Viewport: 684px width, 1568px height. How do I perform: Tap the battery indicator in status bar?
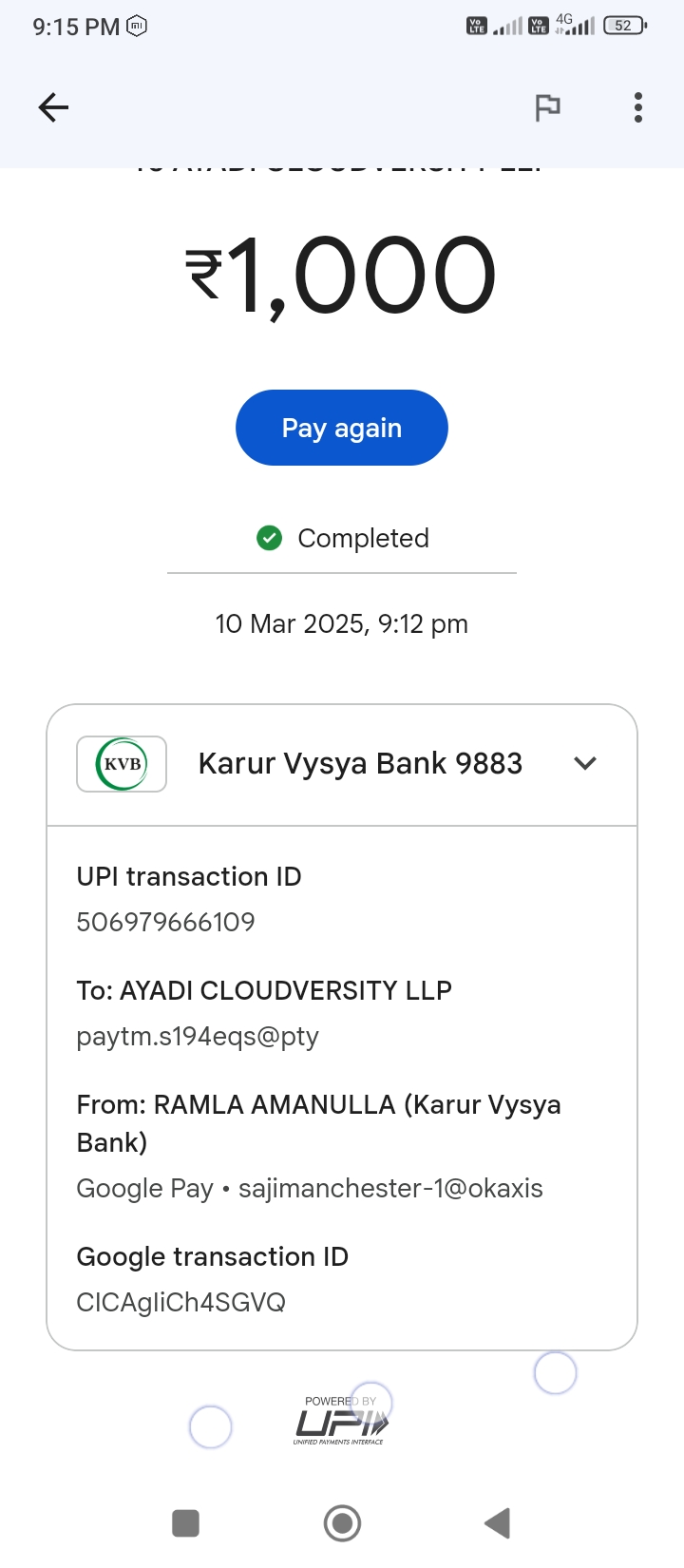pyautogui.click(x=624, y=26)
